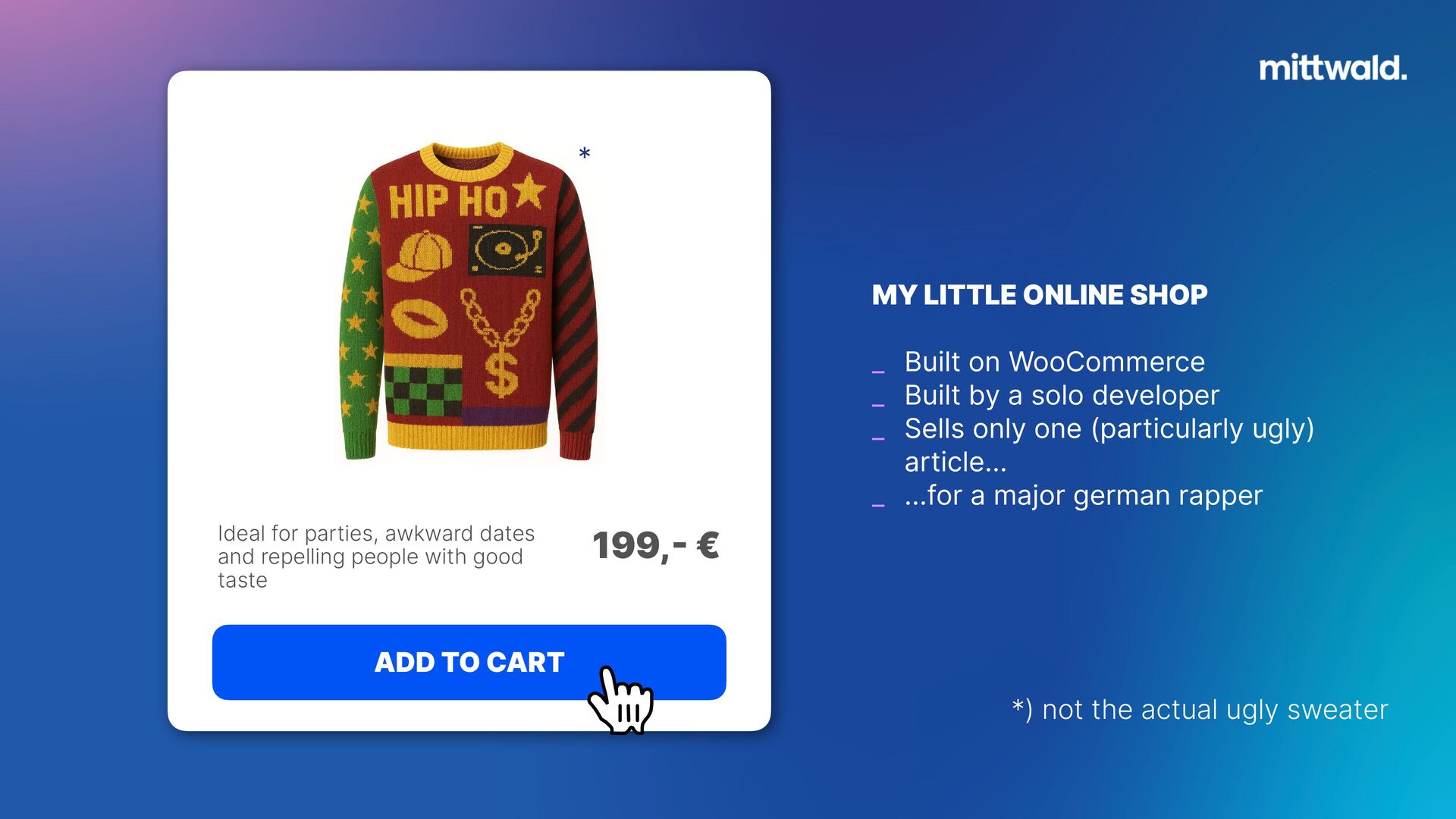This screenshot has width=1456, height=819.
Task: Click the turntable graphic on the sweater
Action: (x=507, y=251)
